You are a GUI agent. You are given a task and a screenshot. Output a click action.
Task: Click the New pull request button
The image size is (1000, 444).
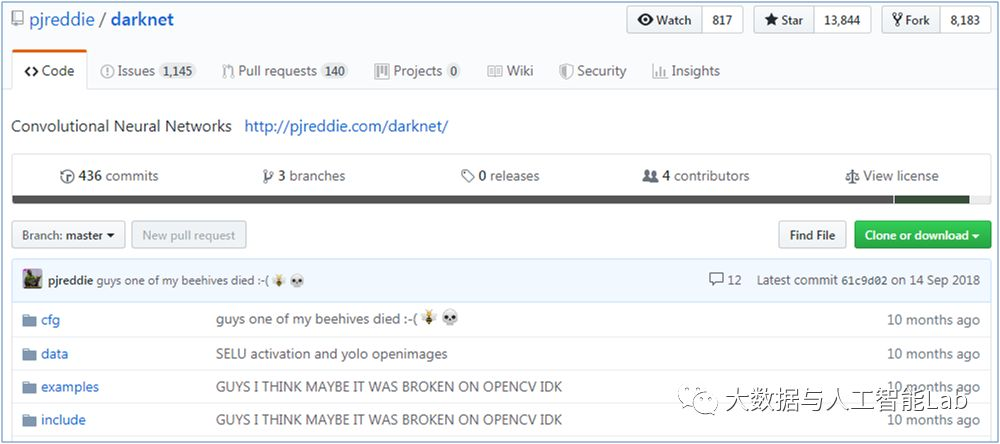click(189, 235)
